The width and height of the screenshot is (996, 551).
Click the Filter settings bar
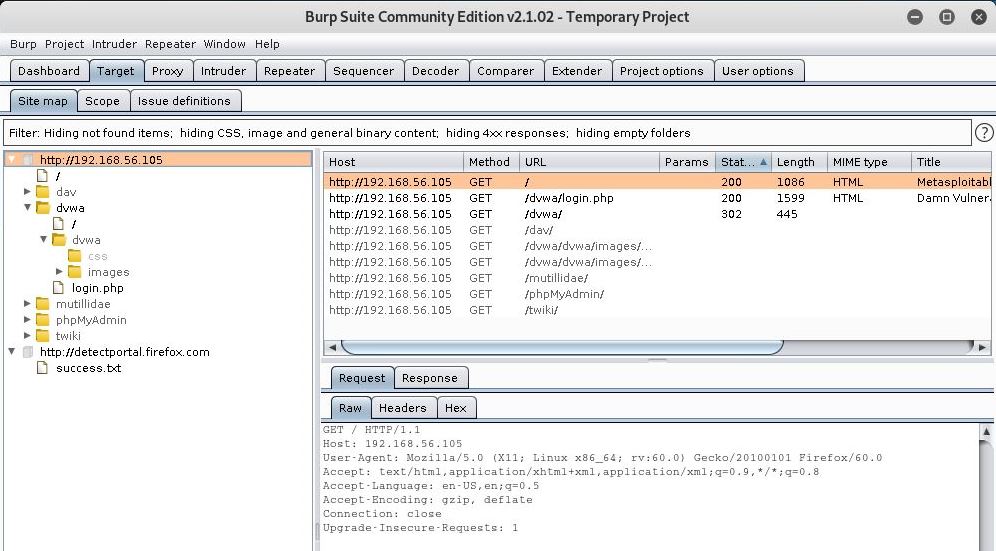[487, 133]
